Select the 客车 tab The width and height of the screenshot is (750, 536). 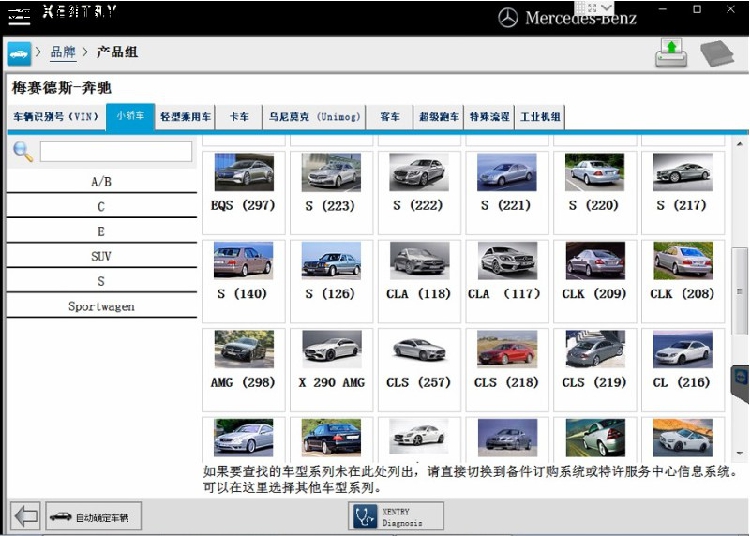tap(390, 117)
